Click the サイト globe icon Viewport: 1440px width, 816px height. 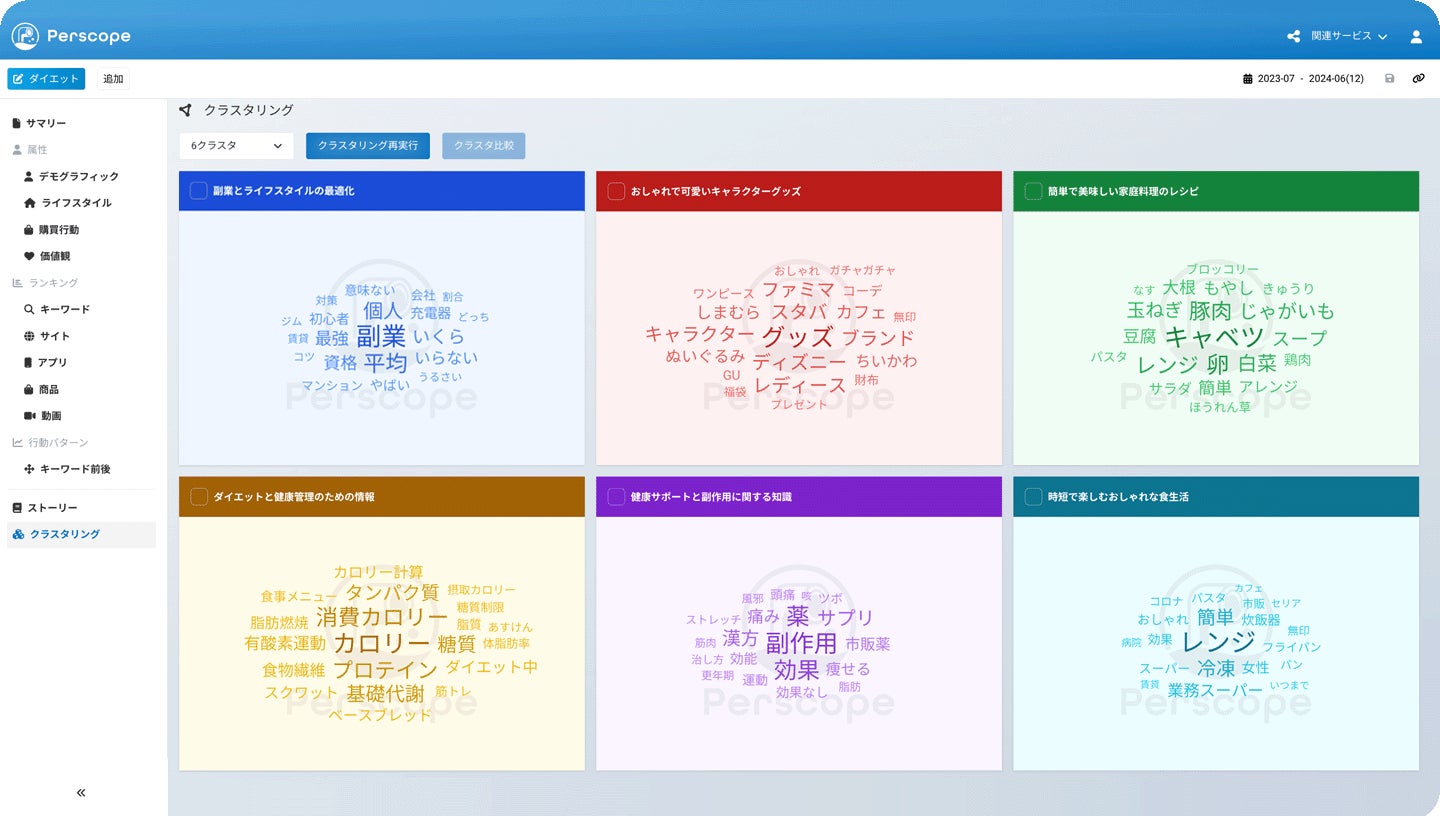(x=29, y=336)
